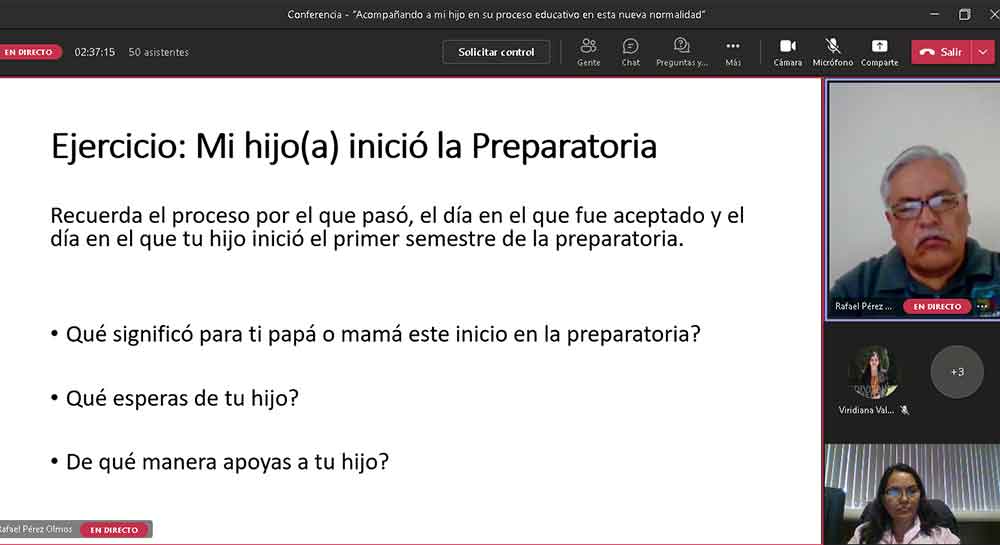
Task: Leave the meeting with Salir button
Action: click(x=941, y=52)
